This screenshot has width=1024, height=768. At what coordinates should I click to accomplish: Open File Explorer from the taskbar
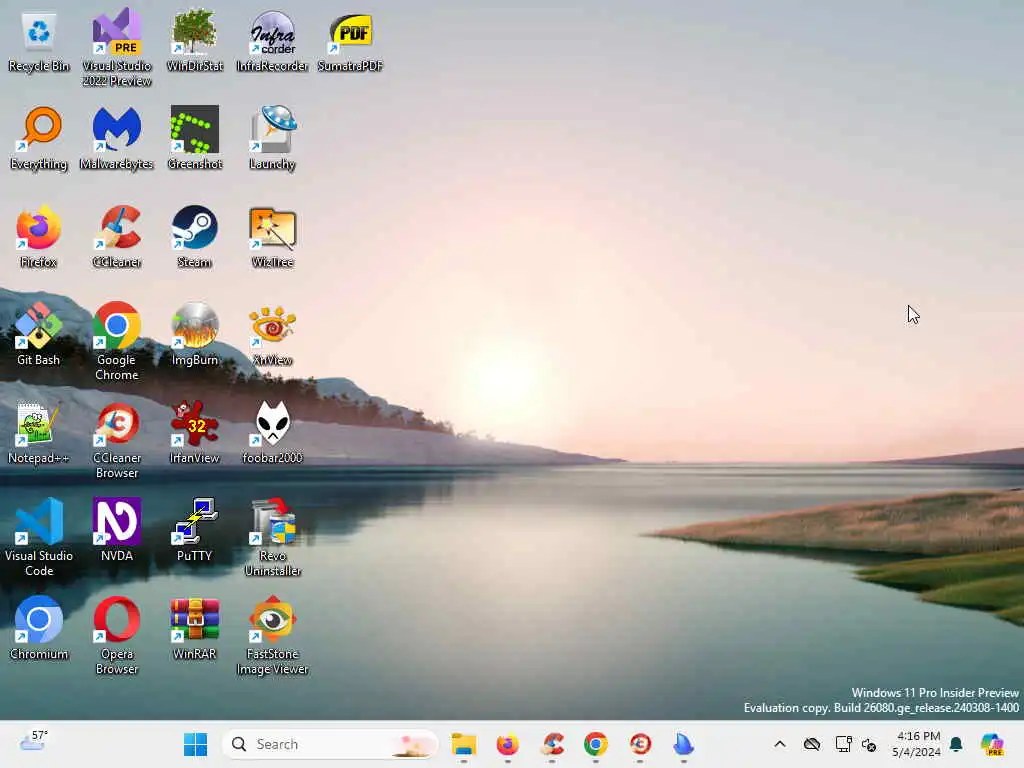pyautogui.click(x=464, y=744)
